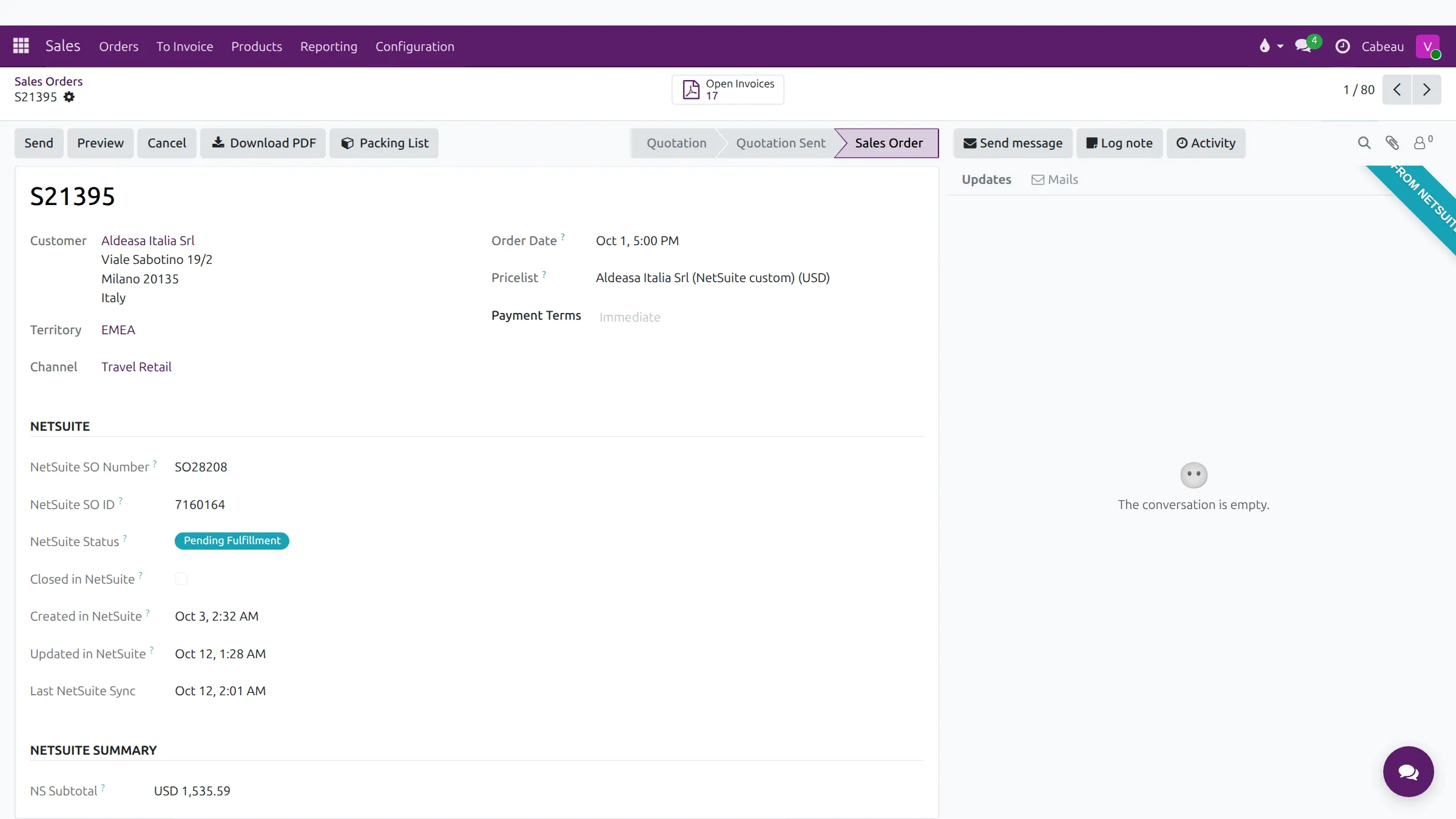Open the user avatar menu
This screenshot has height=819, width=1456.
point(1428,47)
